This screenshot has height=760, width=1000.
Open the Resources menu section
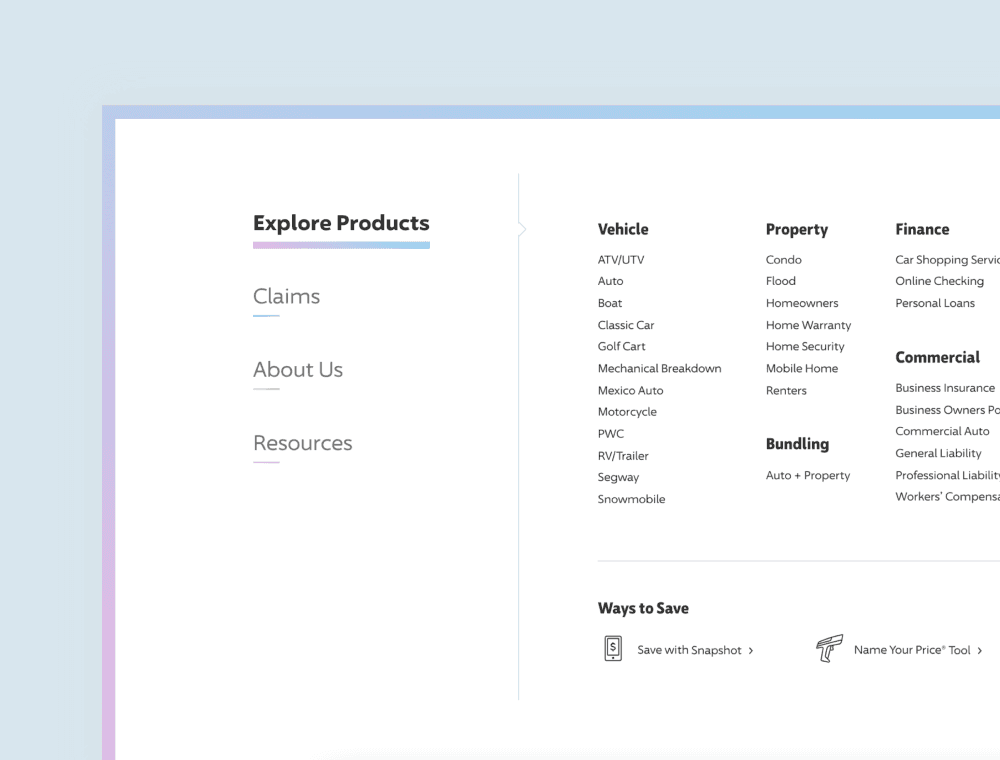coord(303,443)
